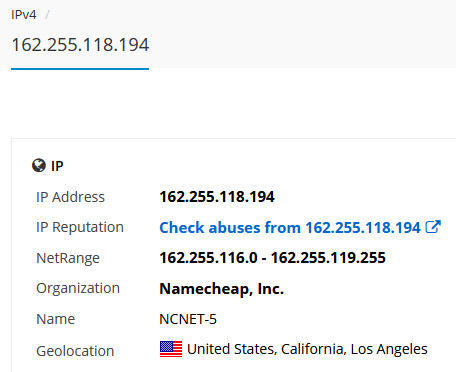Click the globe icon beside IP heading
The image size is (456, 372).
(x=39, y=165)
